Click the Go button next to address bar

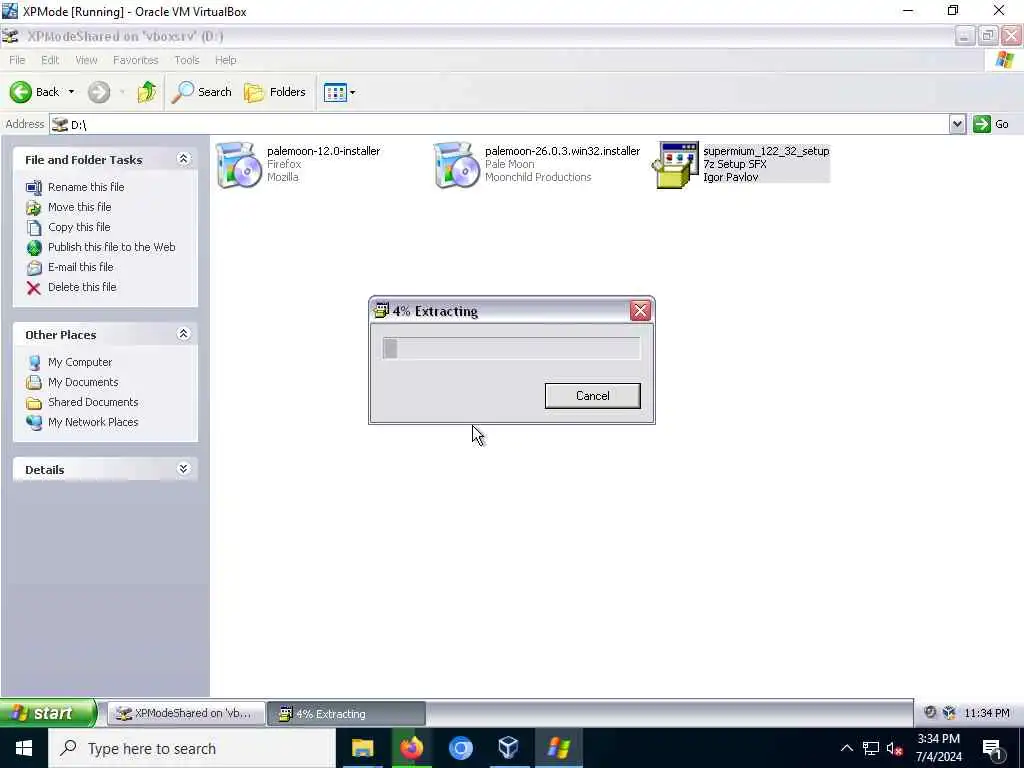[x=991, y=124]
